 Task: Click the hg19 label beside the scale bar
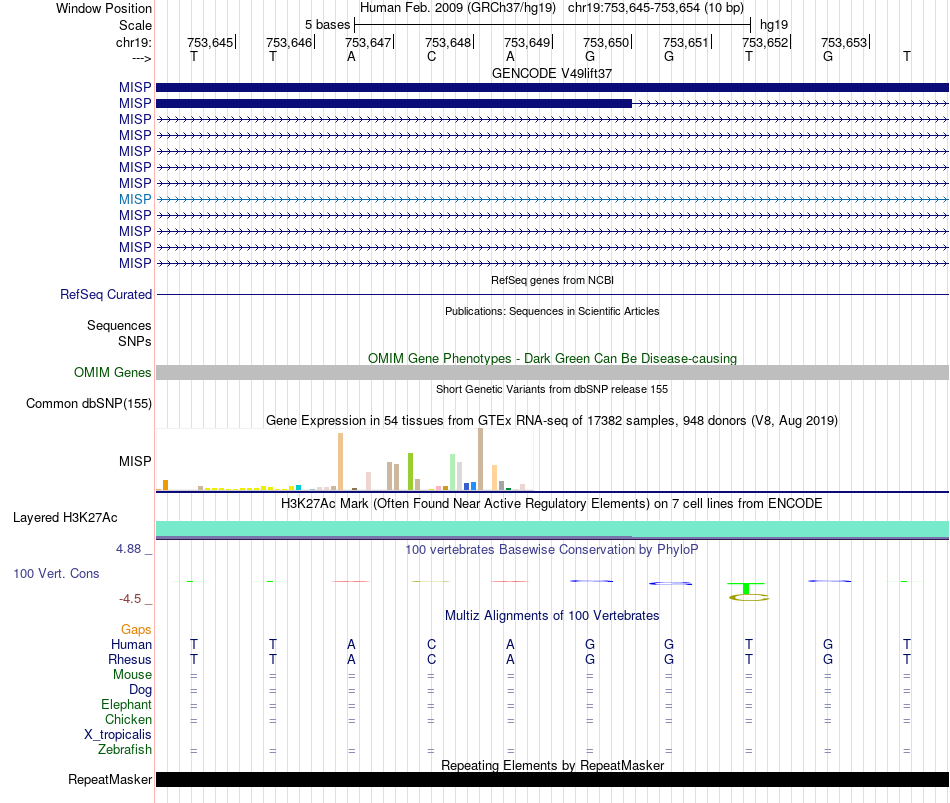(774, 25)
